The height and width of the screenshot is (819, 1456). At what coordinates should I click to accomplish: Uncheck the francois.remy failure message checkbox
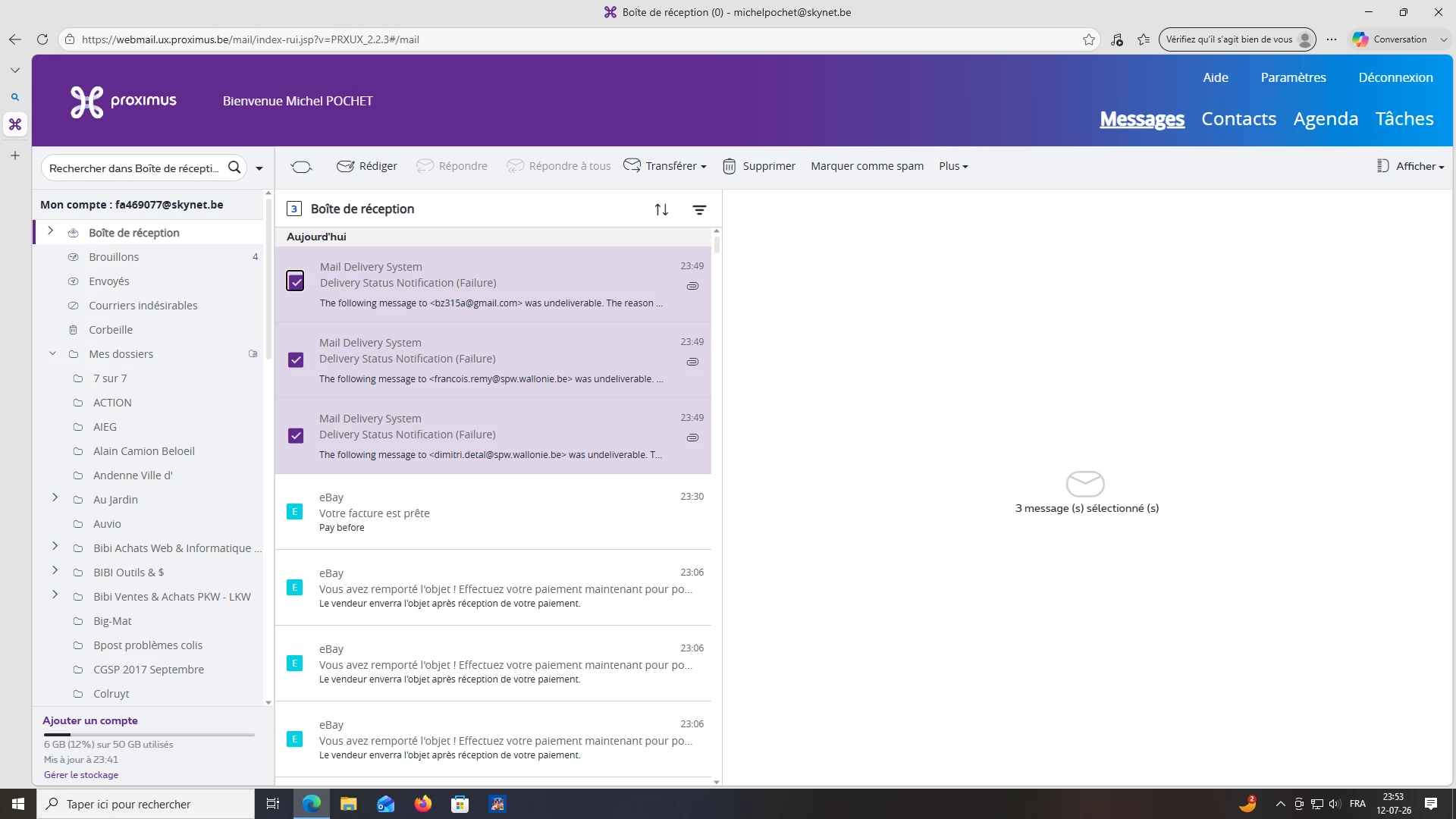click(296, 359)
